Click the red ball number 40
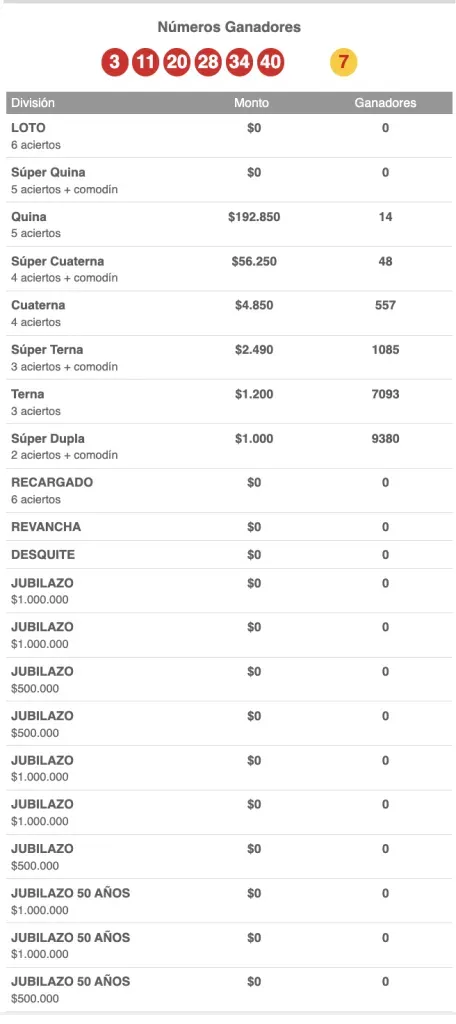Screen dimensions: 456x1024 tap(270, 63)
